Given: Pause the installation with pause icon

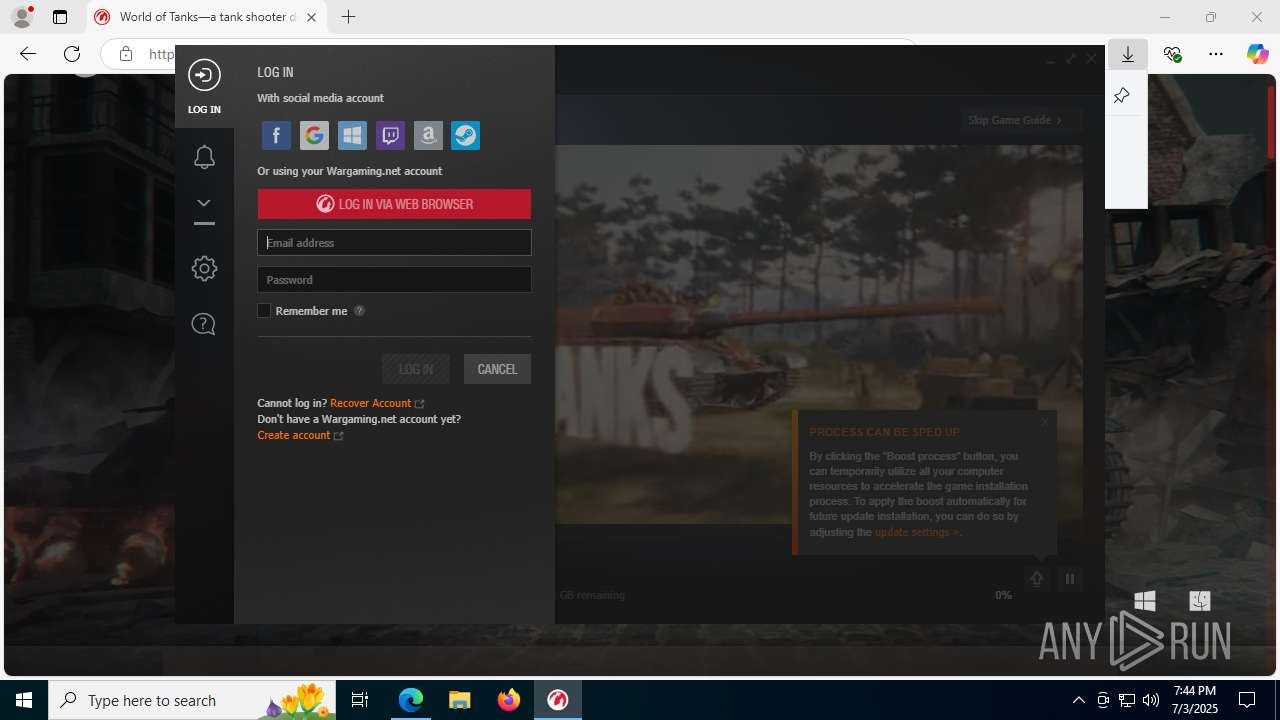Looking at the screenshot, I should tap(1070, 579).
